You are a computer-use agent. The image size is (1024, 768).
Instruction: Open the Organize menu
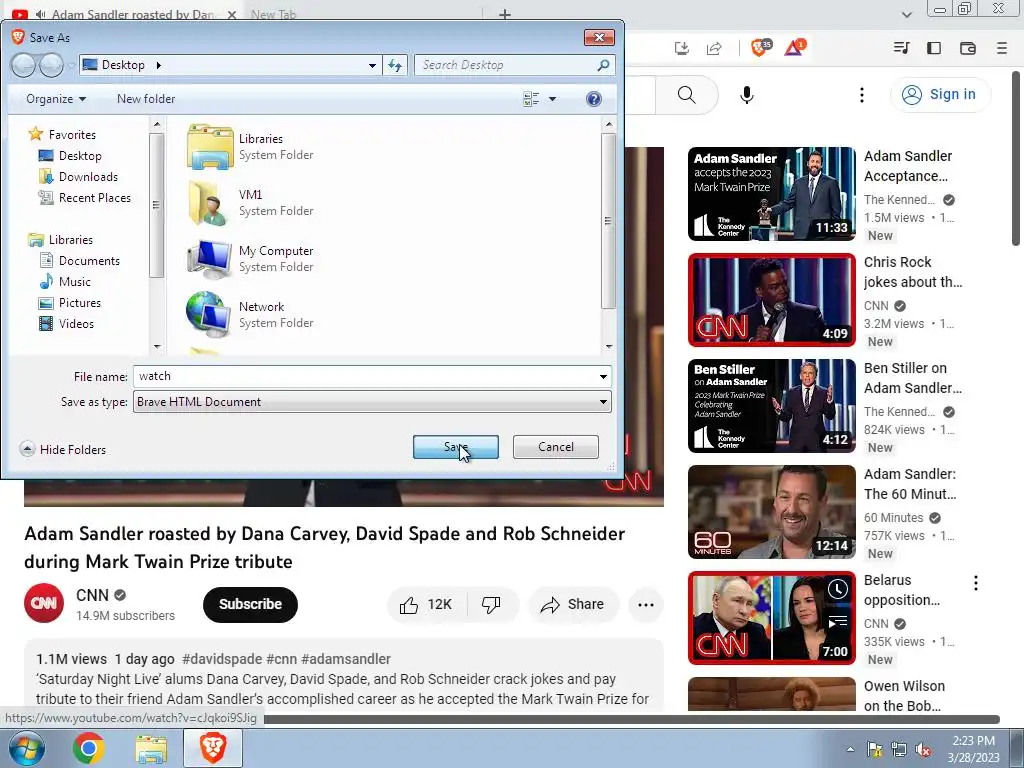click(x=56, y=99)
